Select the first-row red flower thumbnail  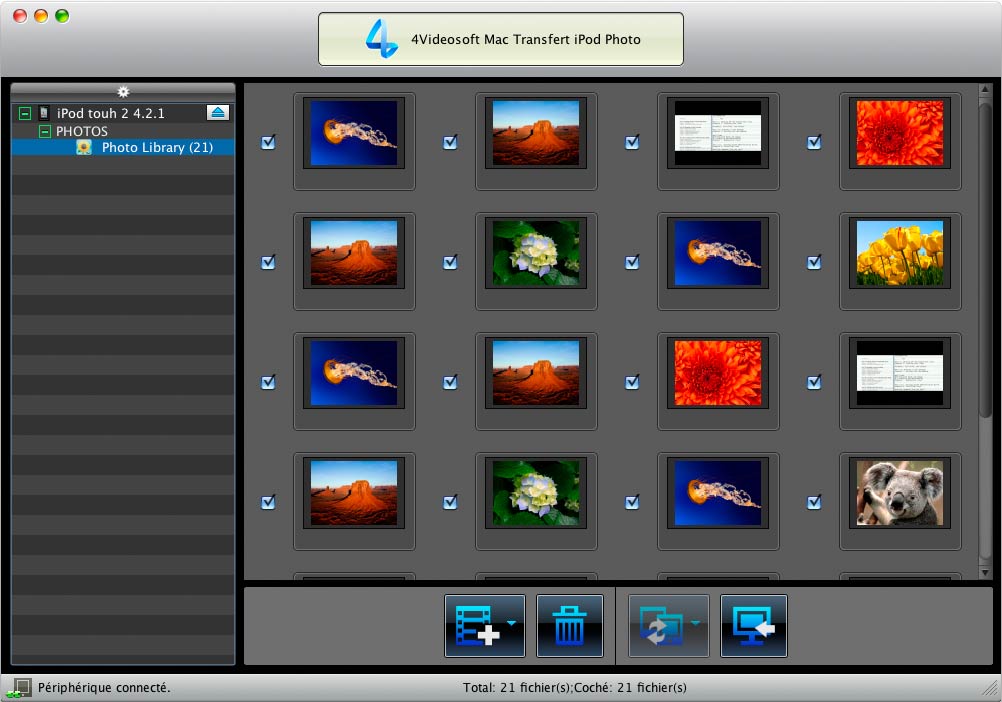coord(900,133)
